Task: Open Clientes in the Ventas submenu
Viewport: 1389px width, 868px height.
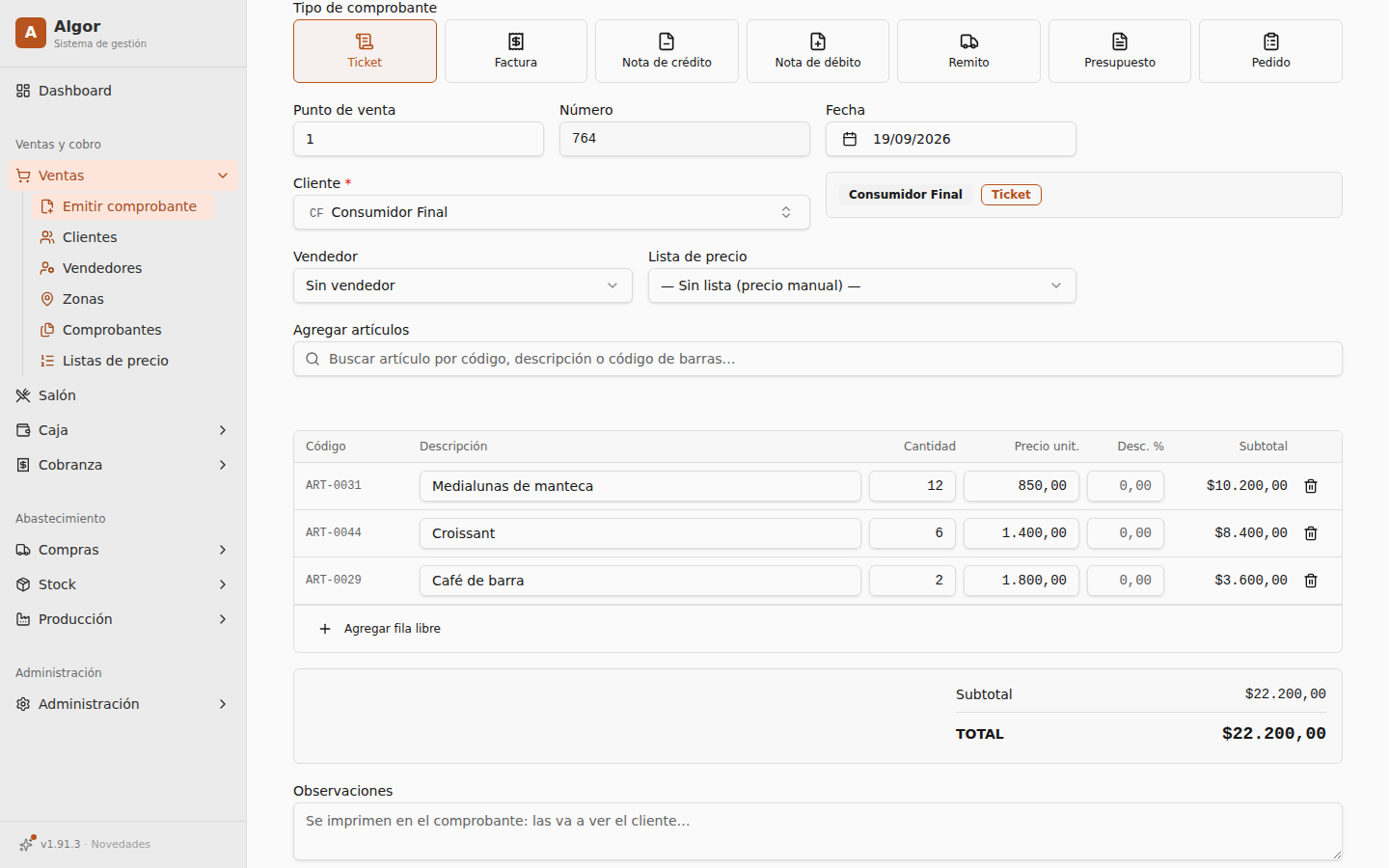Action: click(x=123, y=237)
